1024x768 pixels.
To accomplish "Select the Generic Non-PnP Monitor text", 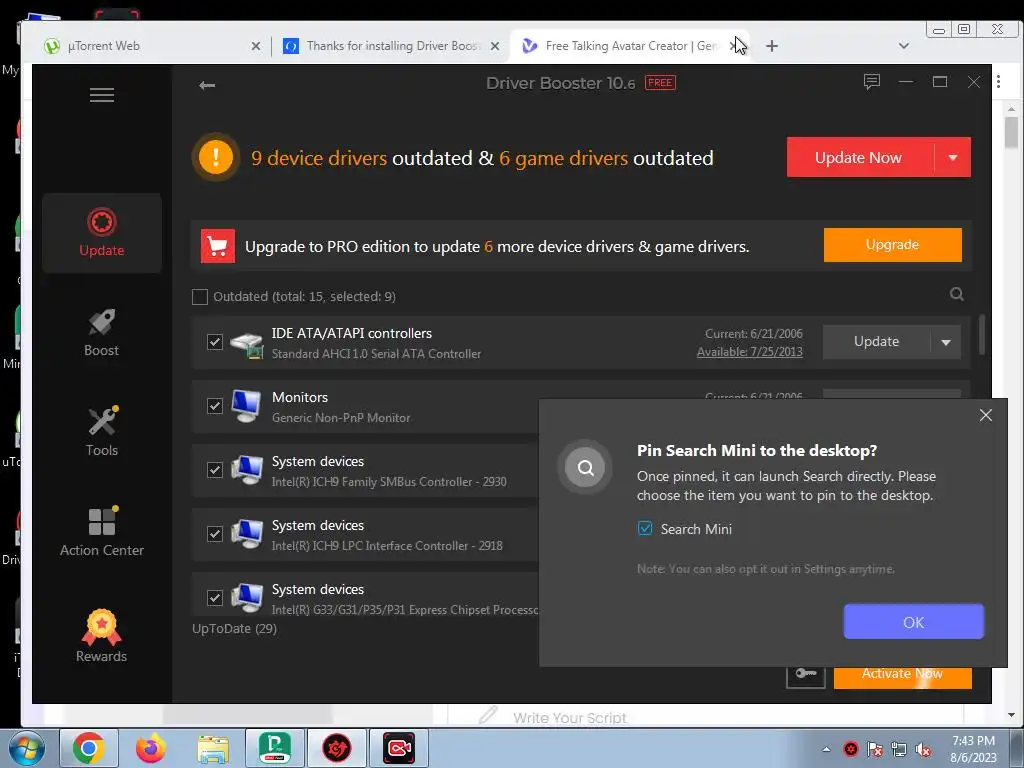I will point(341,418).
